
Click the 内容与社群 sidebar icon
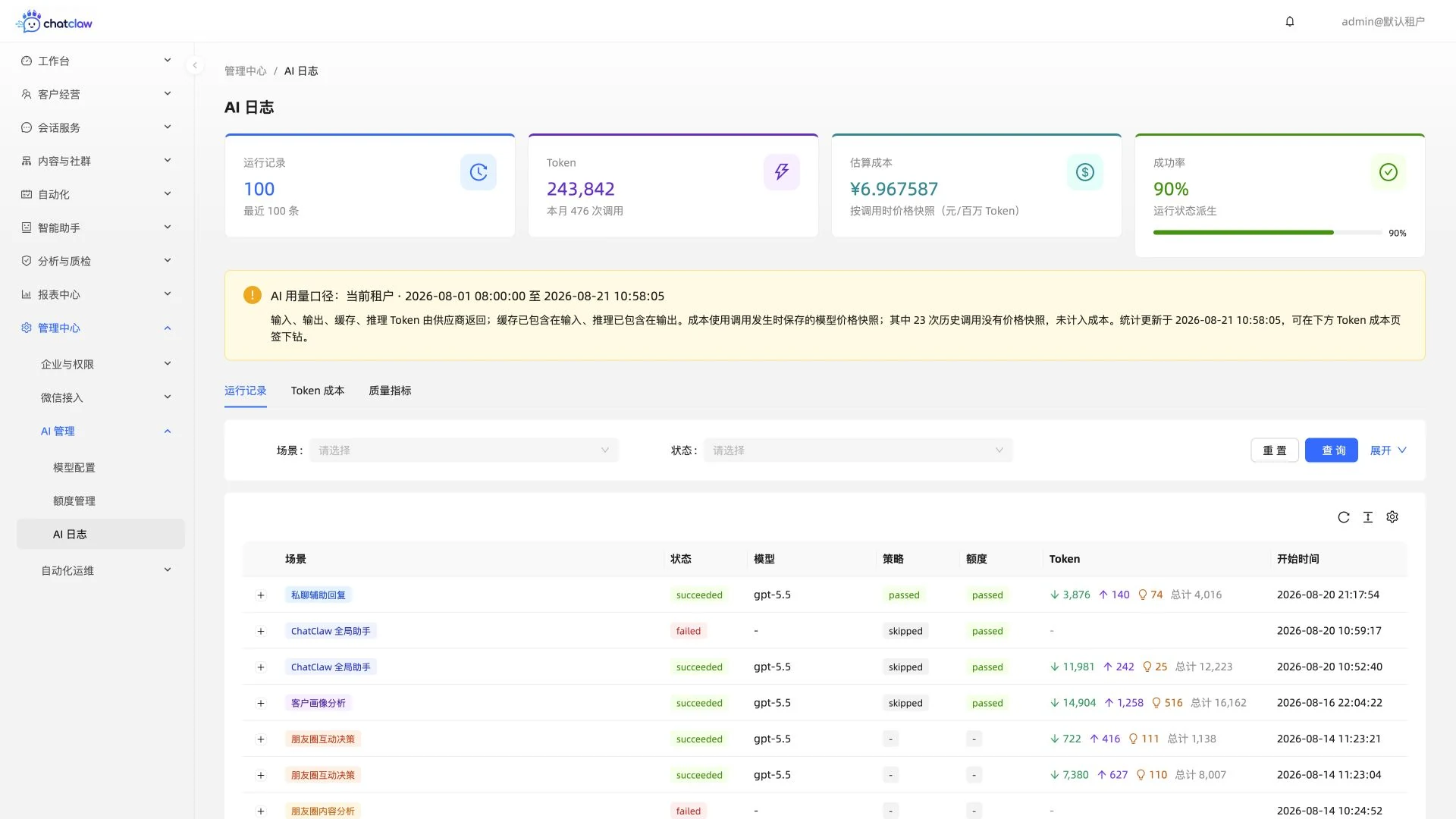point(27,161)
